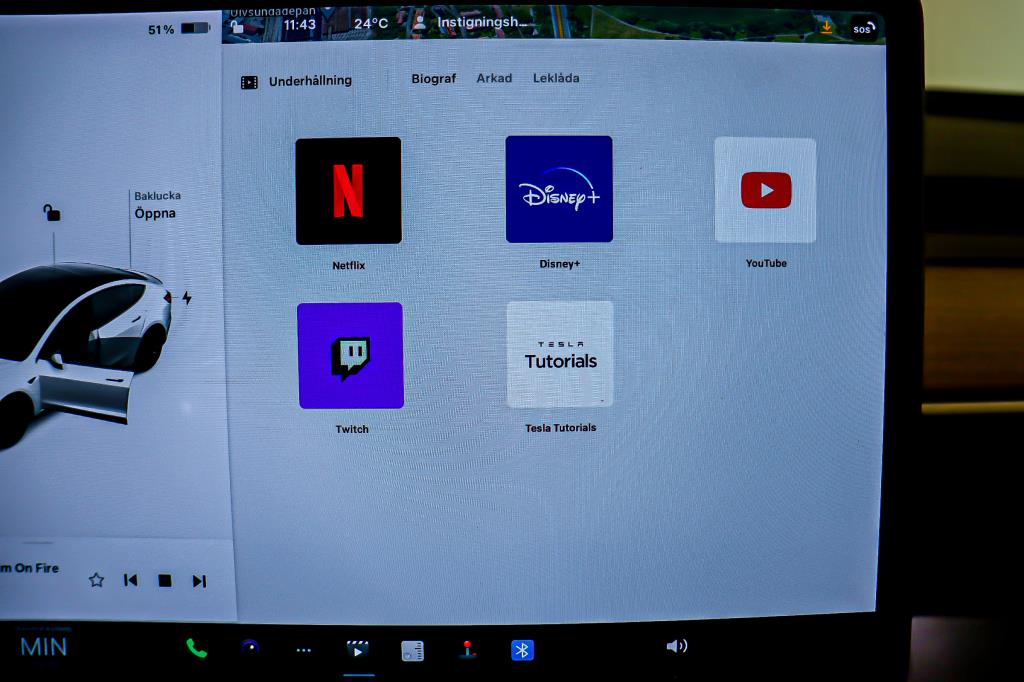
Task: Open the phone app in dock
Action: (197, 648)
